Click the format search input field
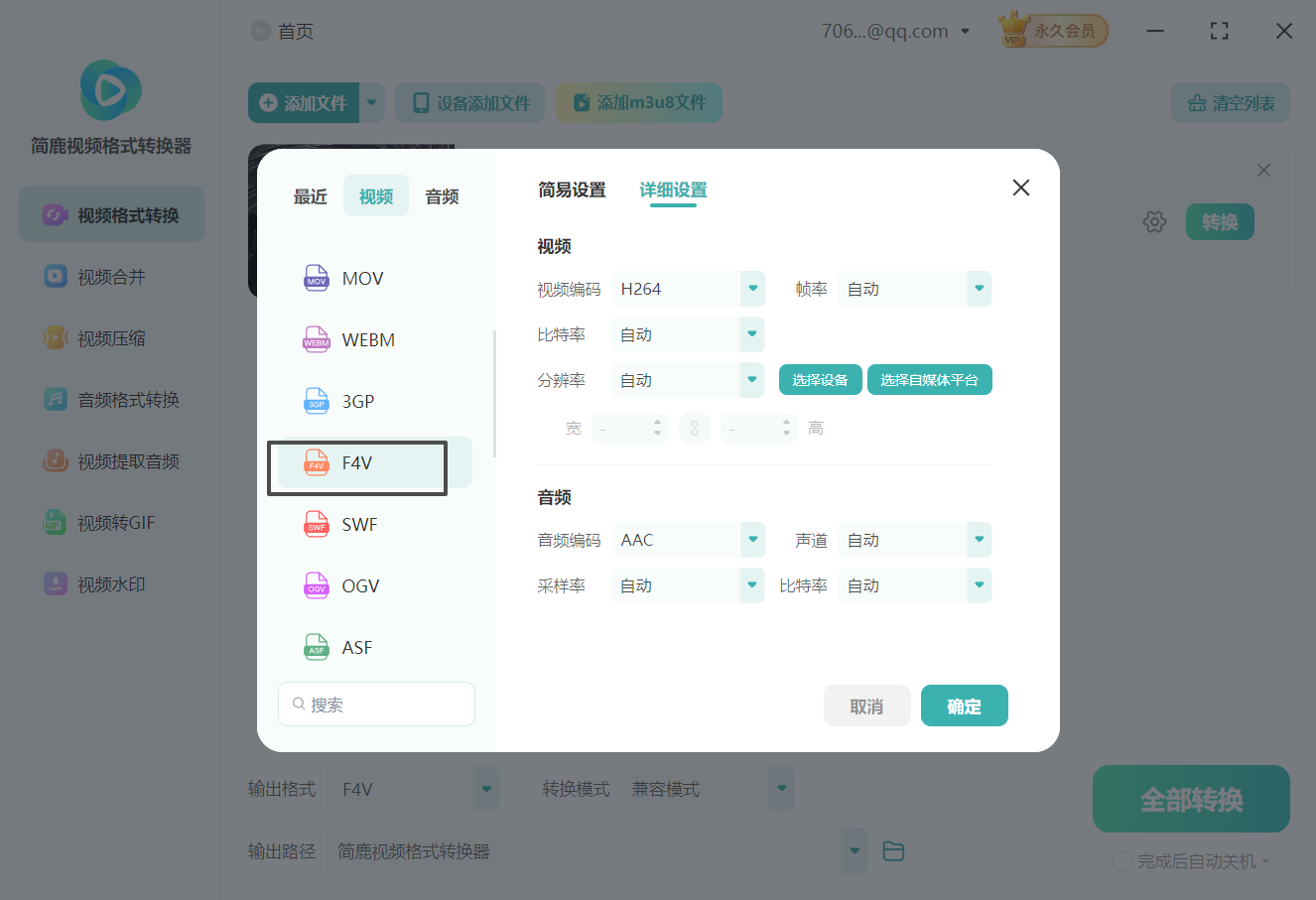This screenshot has width=1316, height=900. 376,703
